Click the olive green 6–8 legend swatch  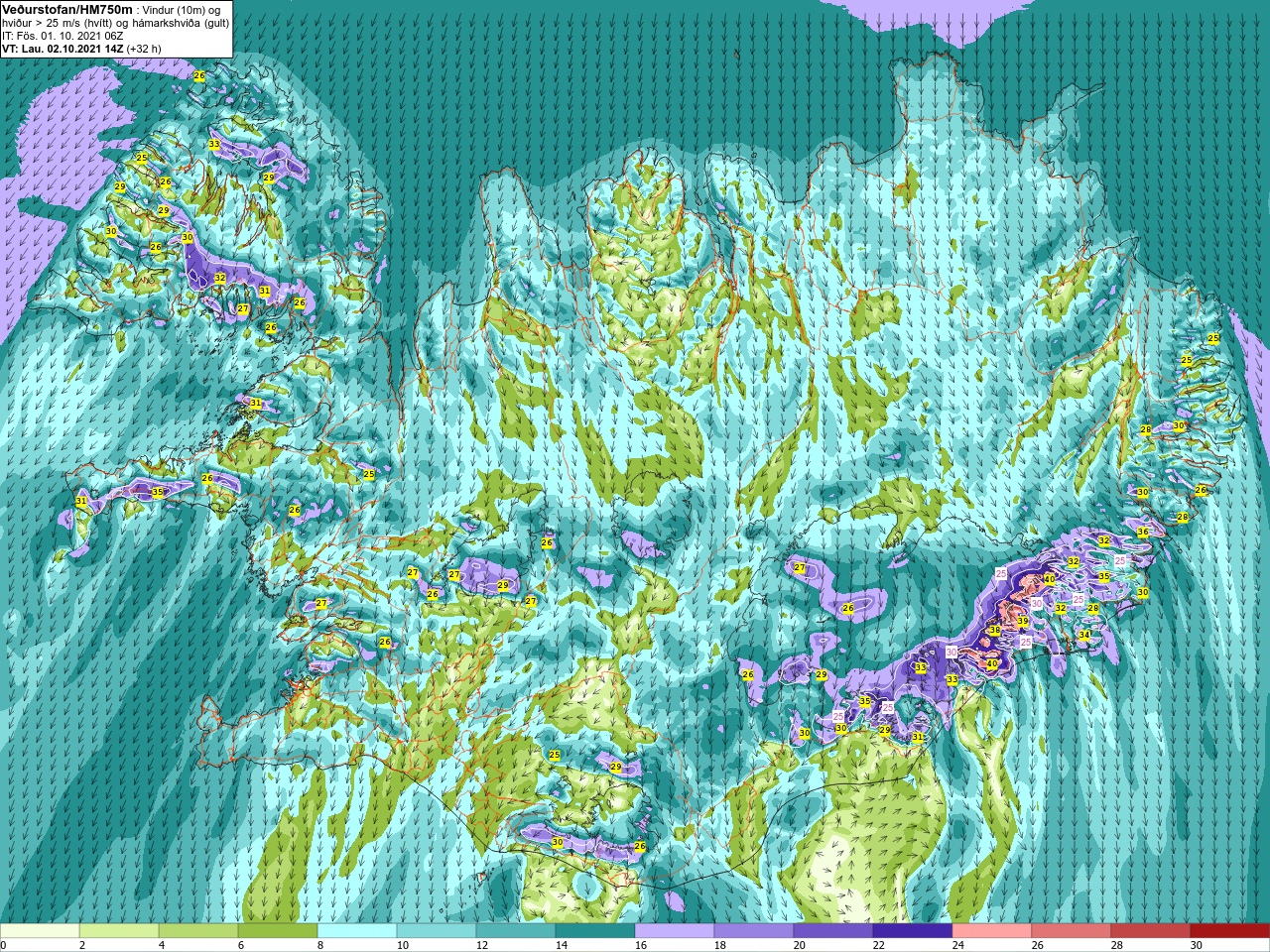pos(278,931)
